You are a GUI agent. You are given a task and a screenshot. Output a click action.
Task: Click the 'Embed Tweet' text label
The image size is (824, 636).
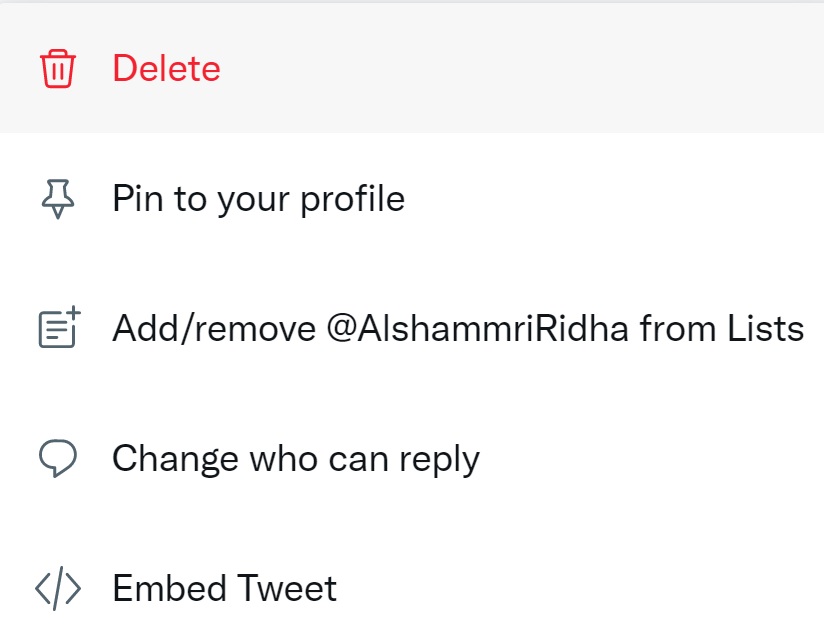point(224,588)
